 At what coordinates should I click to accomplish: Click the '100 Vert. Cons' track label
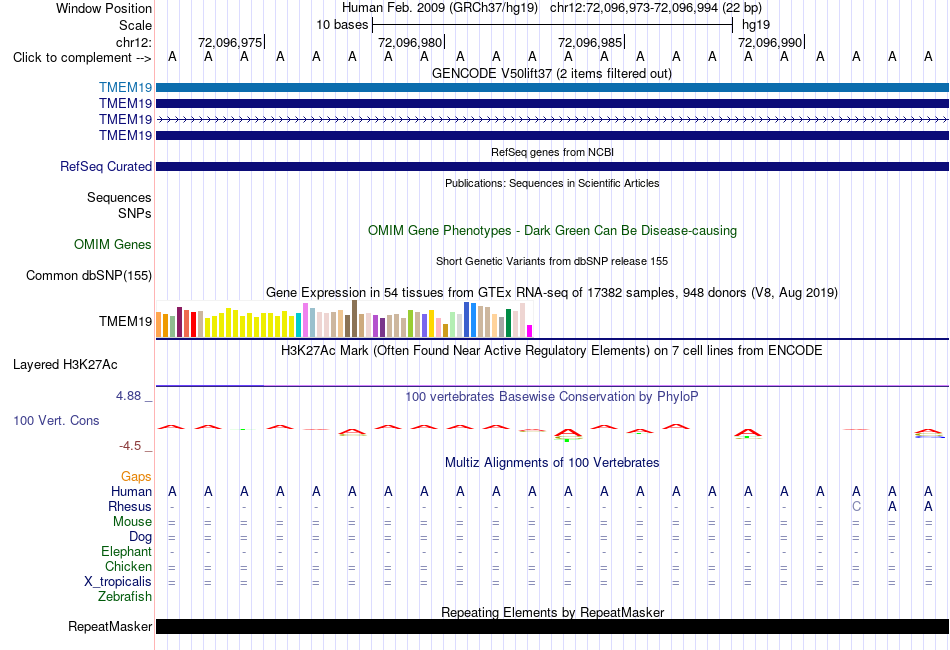pos(56,420)
